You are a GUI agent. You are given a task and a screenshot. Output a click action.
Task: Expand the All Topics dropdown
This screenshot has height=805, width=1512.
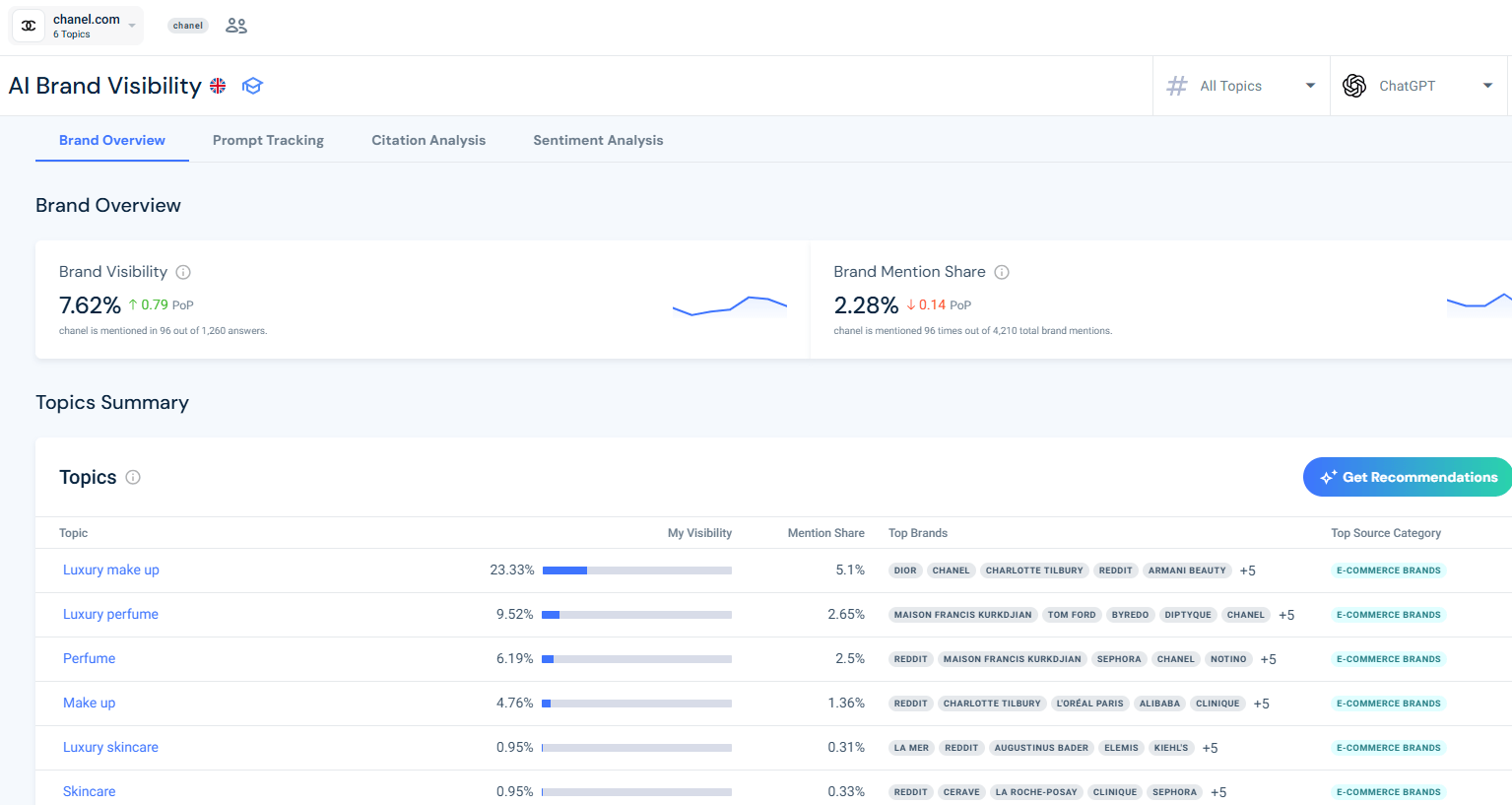point(1241,86)
